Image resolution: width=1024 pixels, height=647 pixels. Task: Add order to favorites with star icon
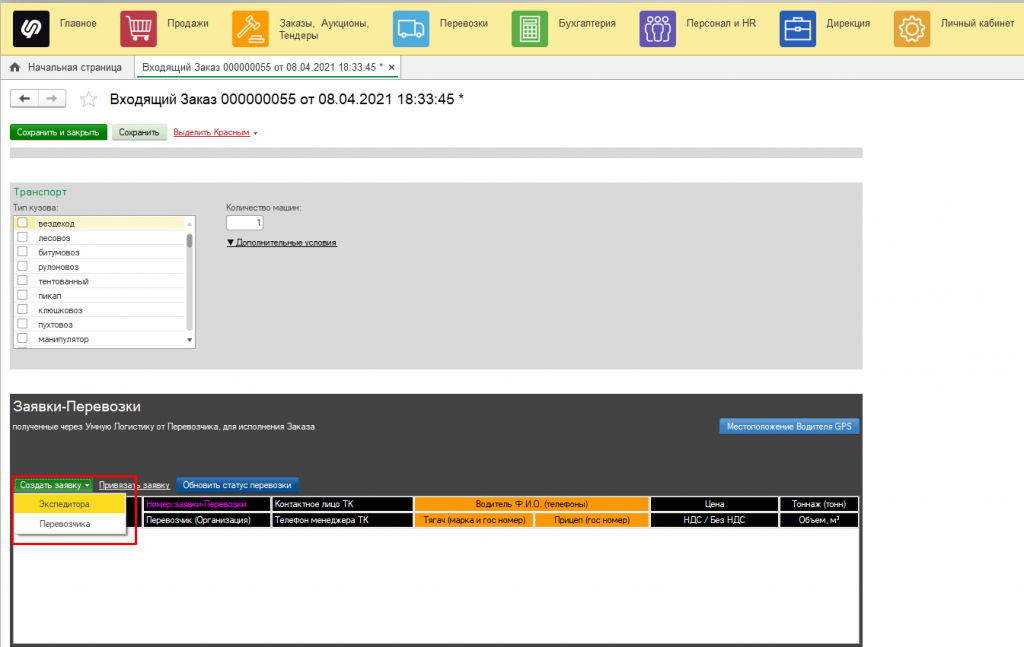click(x=88, y=99)
